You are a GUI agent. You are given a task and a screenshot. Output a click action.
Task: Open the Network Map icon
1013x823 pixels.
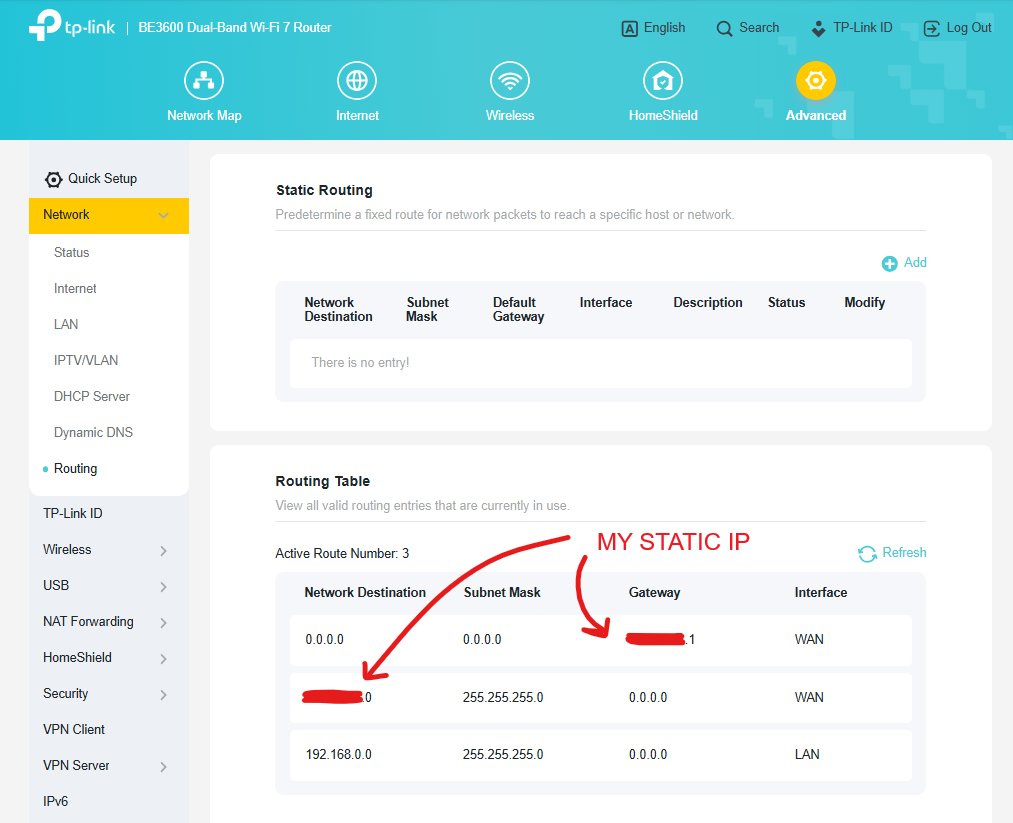click(x=204, y=81)
